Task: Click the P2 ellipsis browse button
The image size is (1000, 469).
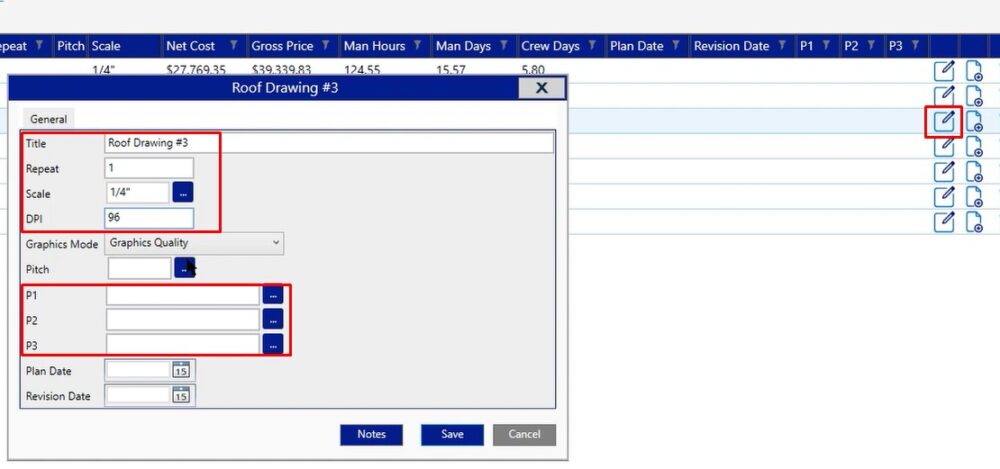Action: (x=273, y=320)
